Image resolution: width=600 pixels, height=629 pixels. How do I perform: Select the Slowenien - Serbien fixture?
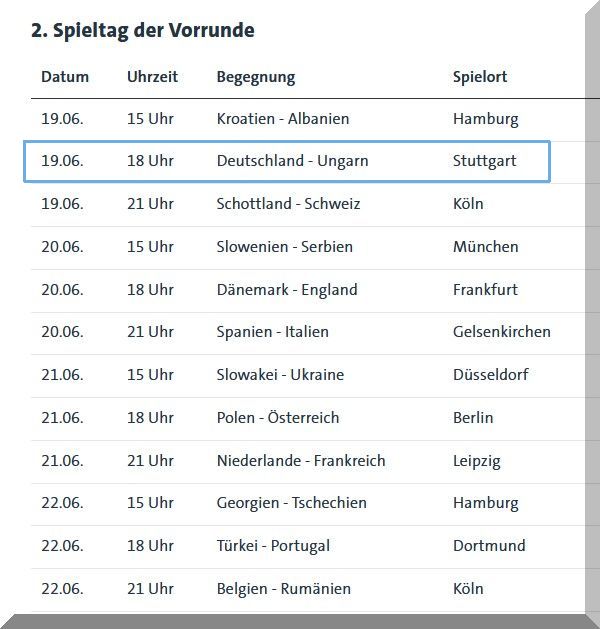[x=285, y=247]
